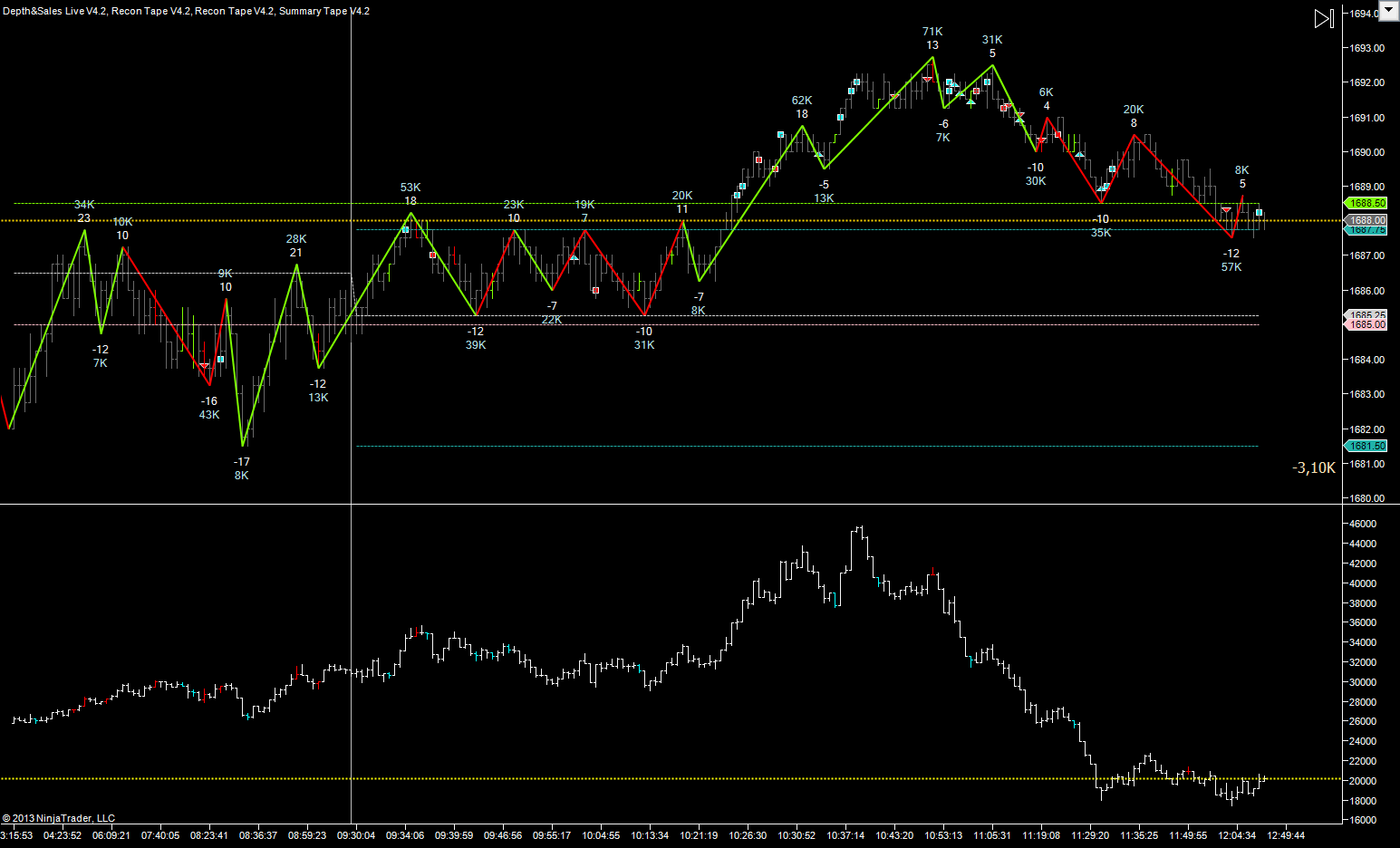Click the 20000 value on lower panel axis
The height and width of the screenshot is (848, 1400).
tap(1364, 781)
